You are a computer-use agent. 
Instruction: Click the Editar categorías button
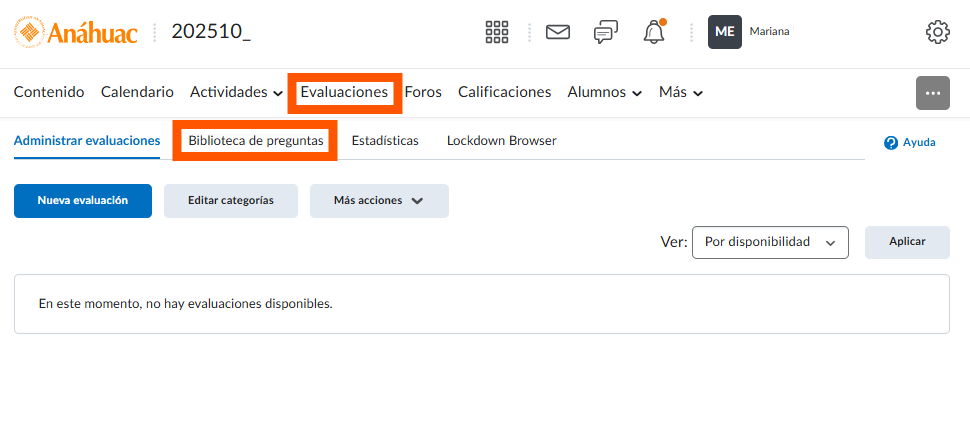click(231, 200)
